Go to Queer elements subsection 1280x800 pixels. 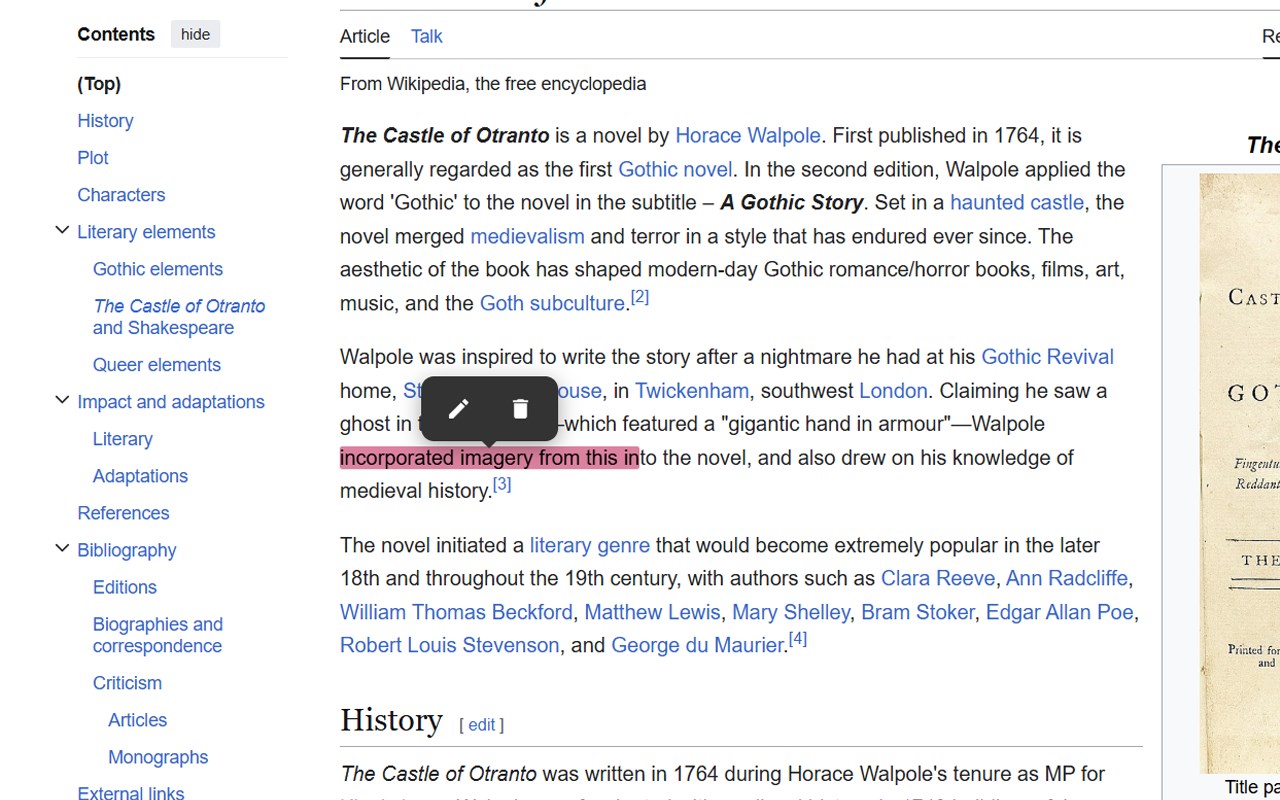[x=157, y=365]
